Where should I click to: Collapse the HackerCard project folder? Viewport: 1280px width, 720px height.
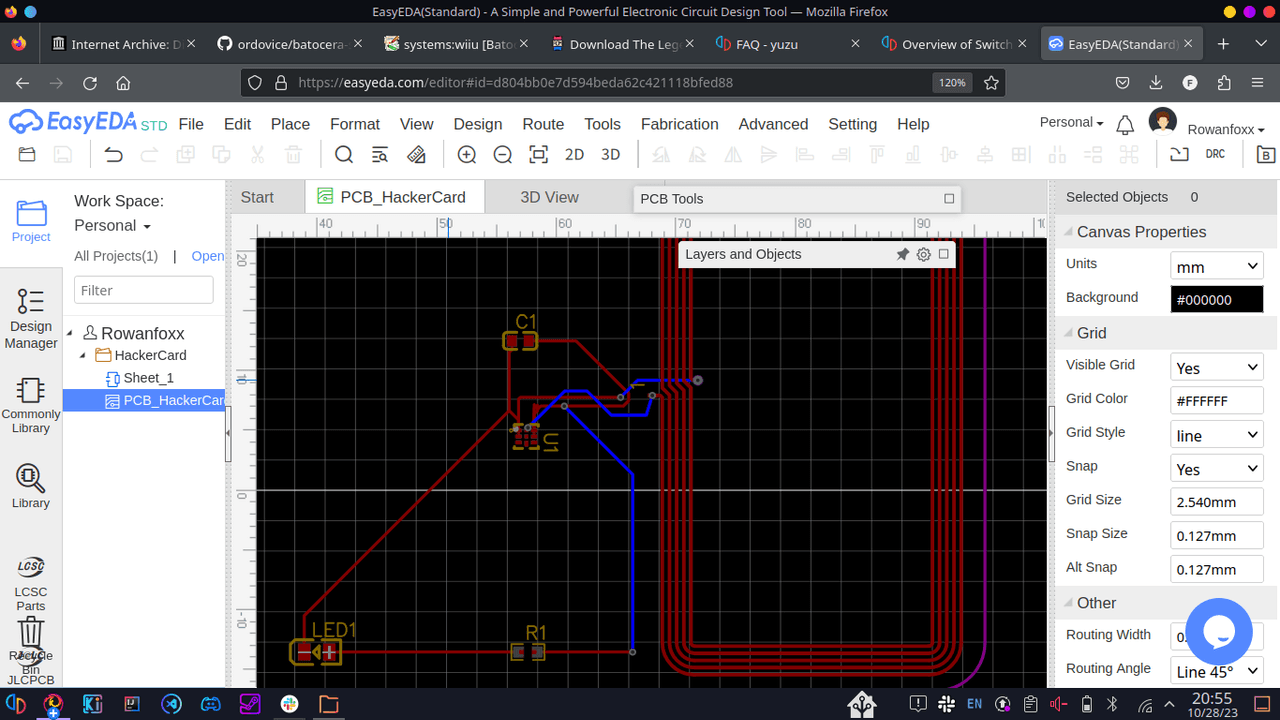[83, 356]
